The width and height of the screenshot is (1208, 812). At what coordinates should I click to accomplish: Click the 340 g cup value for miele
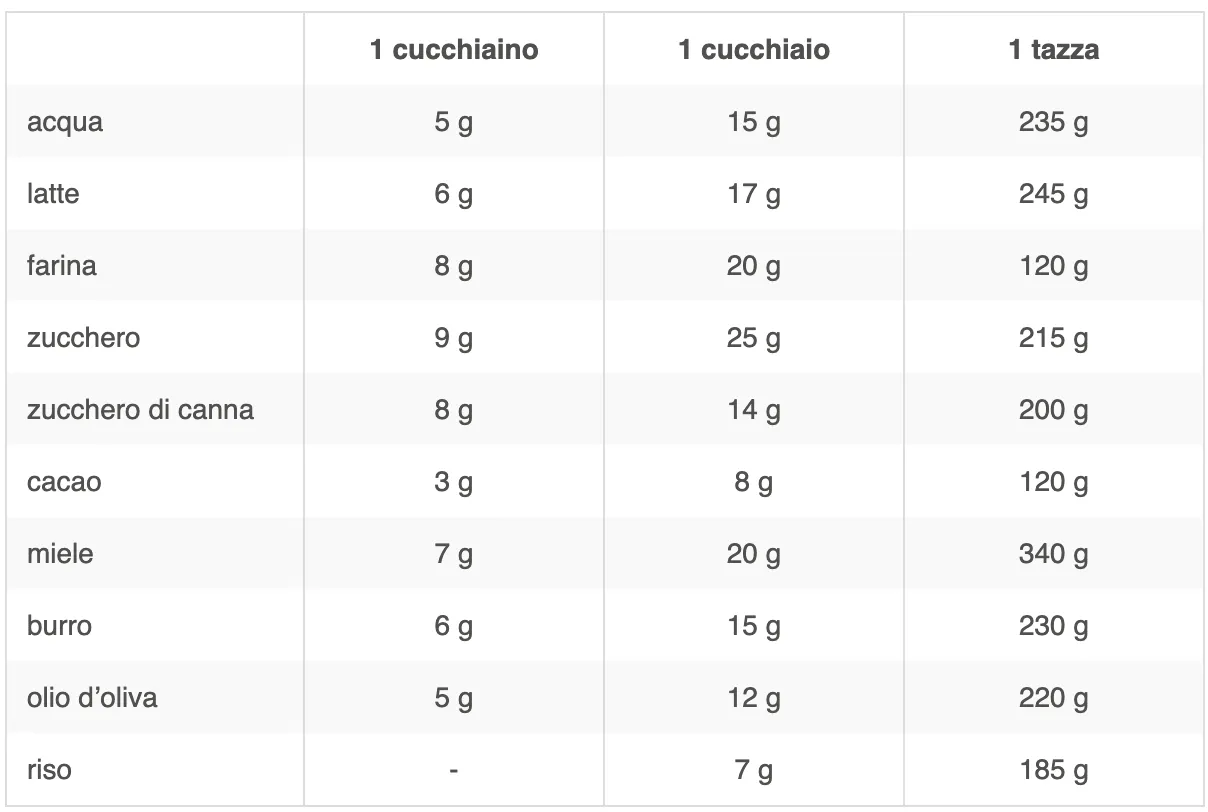coord(1053,554)
